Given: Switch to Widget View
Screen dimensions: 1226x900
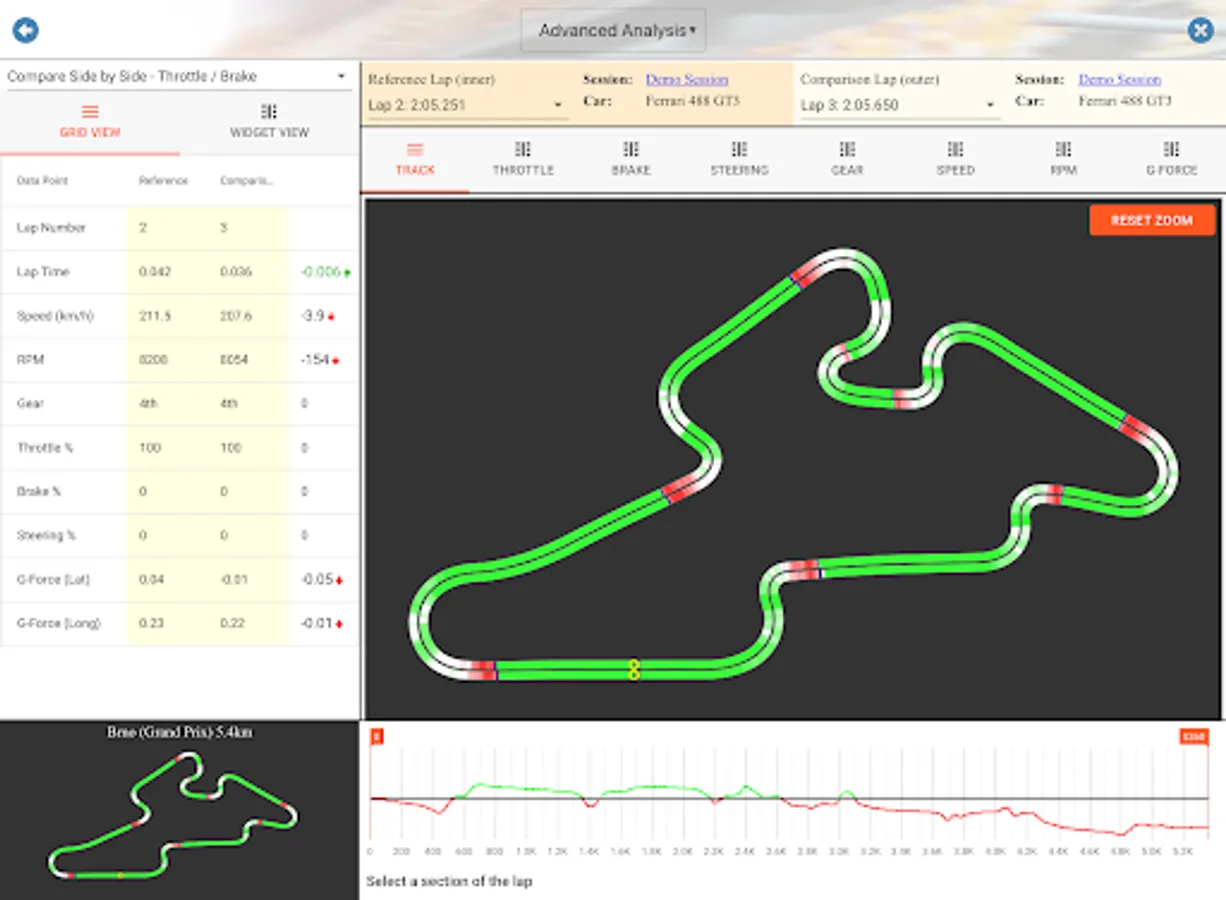Looking at the screenshot, I should 269,121.
